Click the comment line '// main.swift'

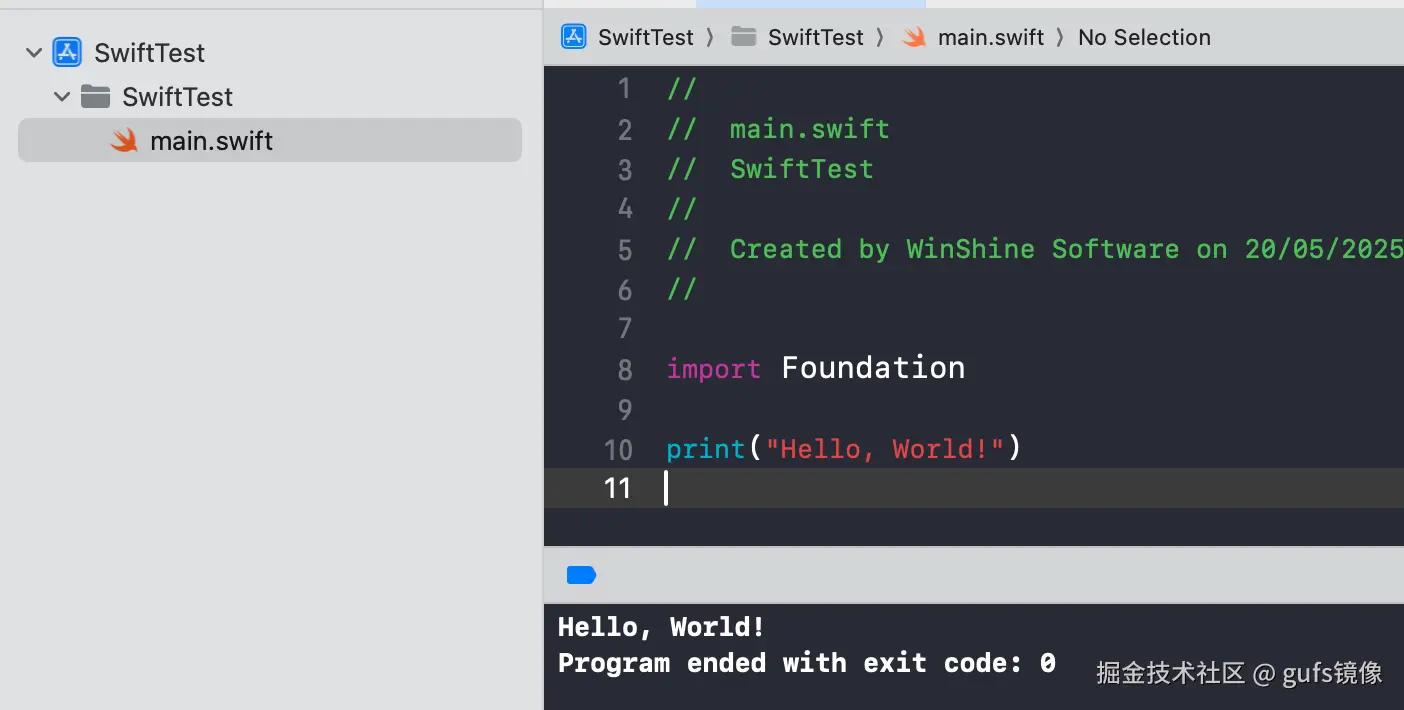(x=778, y=130)
